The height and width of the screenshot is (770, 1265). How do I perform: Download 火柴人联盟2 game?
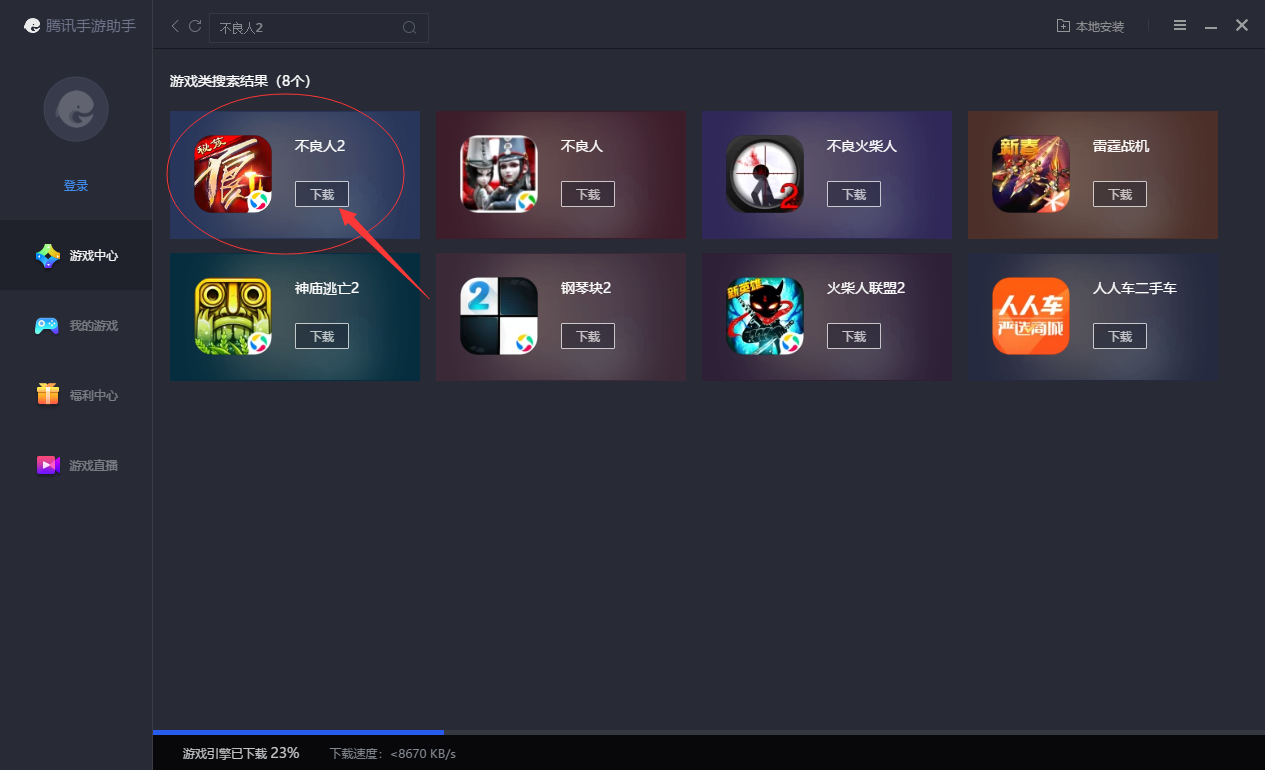854,336
